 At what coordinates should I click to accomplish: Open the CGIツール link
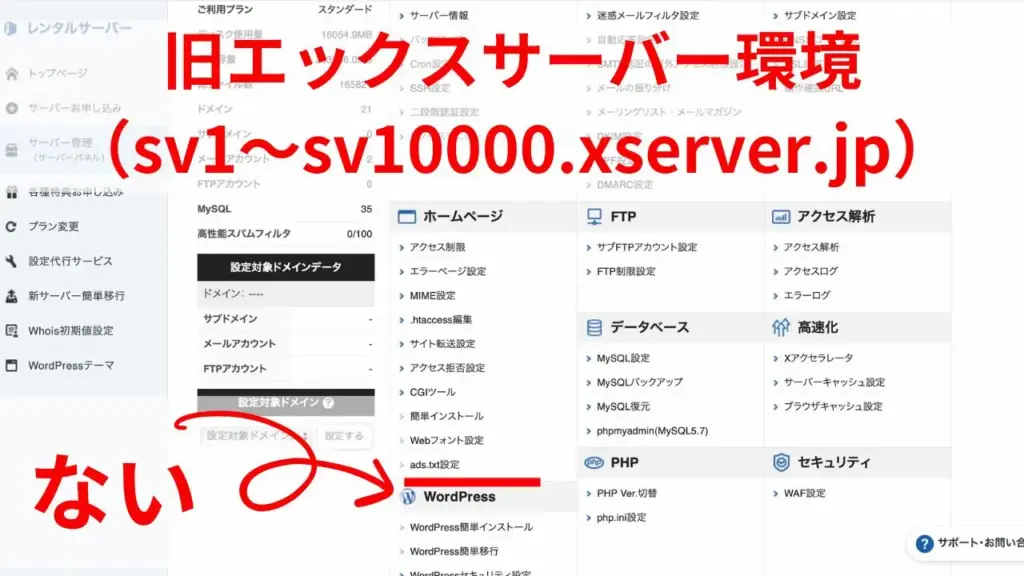point(432,392)
